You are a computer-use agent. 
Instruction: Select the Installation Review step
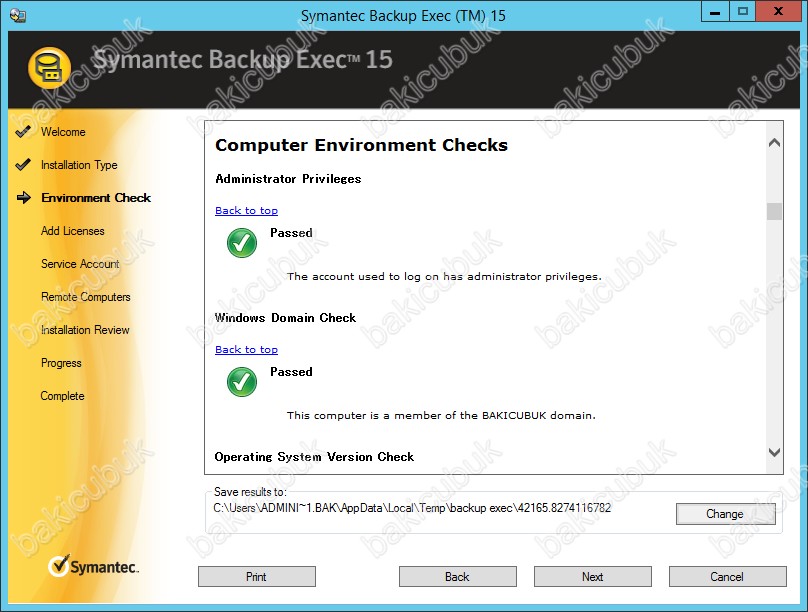tap(85, 330)
